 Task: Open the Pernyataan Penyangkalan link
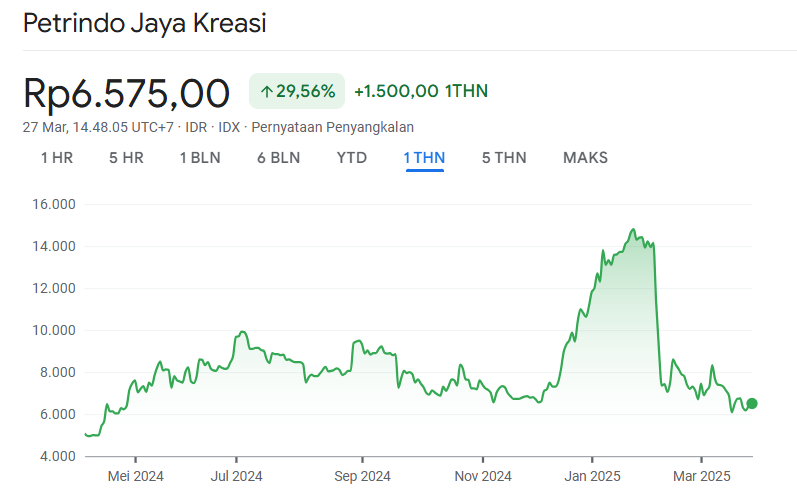pos(333,127)
